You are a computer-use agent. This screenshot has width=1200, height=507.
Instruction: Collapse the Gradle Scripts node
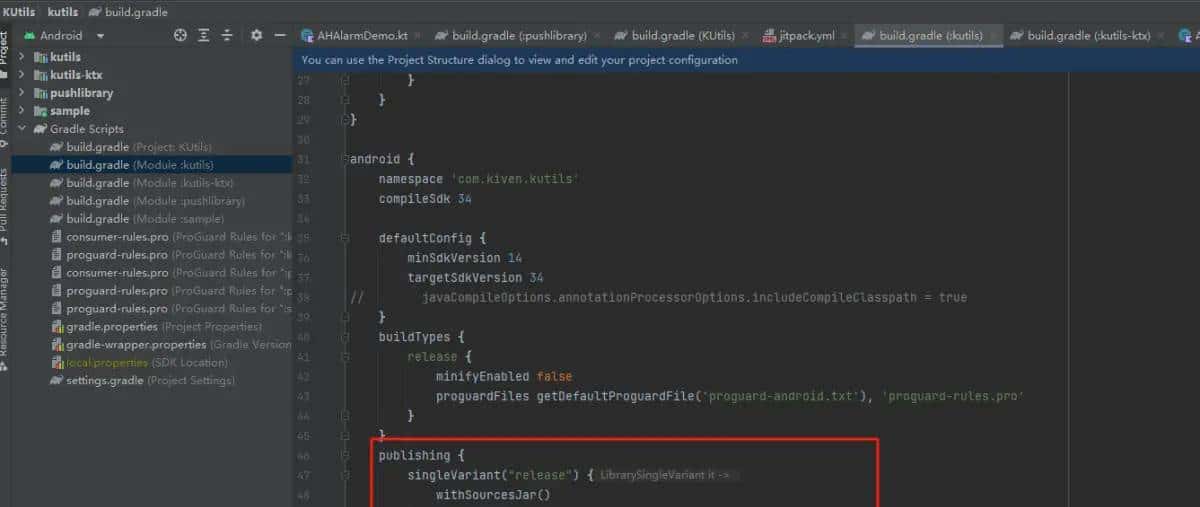(22, 129)
